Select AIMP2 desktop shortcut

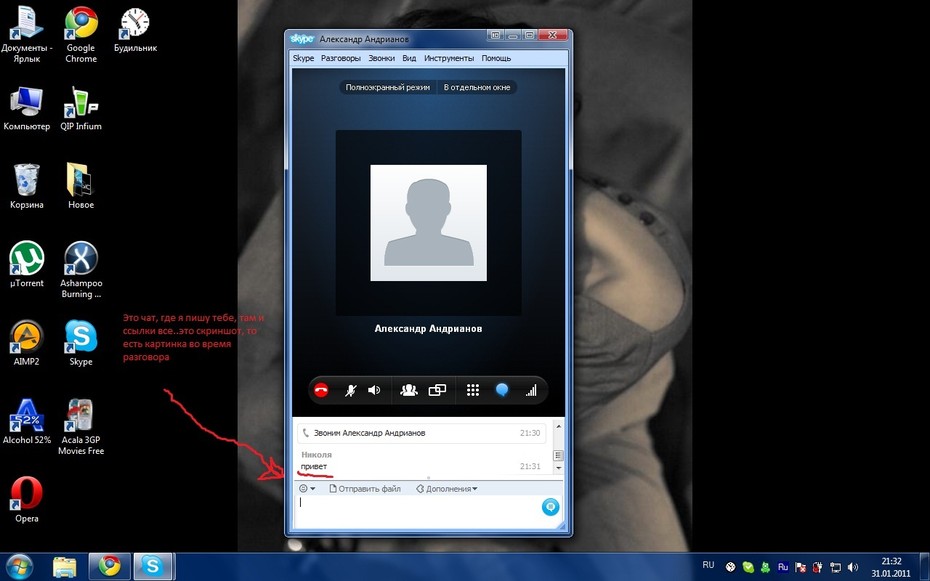(x=27, y=343)
